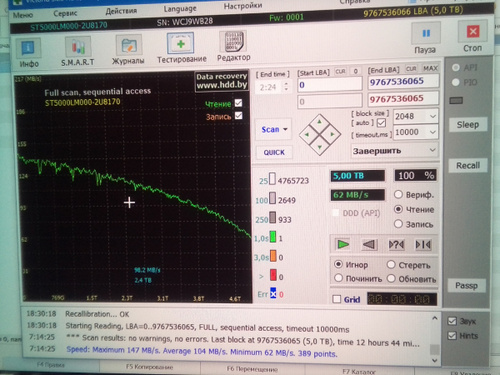500x375 pixels.
Task: Open the S.M.A.R.T attributes icon
Action: tap(78, 47)
